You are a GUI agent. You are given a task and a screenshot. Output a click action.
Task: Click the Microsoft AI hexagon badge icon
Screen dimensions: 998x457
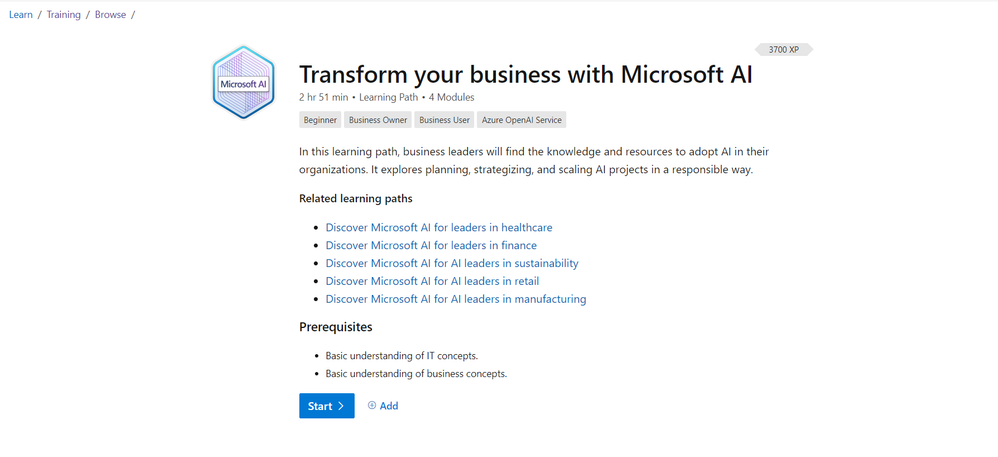243,83
